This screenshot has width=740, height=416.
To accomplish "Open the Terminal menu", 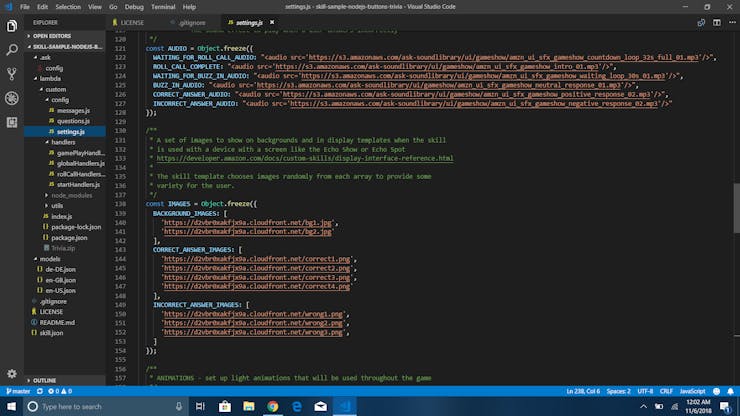I will (x=163, y=7).
